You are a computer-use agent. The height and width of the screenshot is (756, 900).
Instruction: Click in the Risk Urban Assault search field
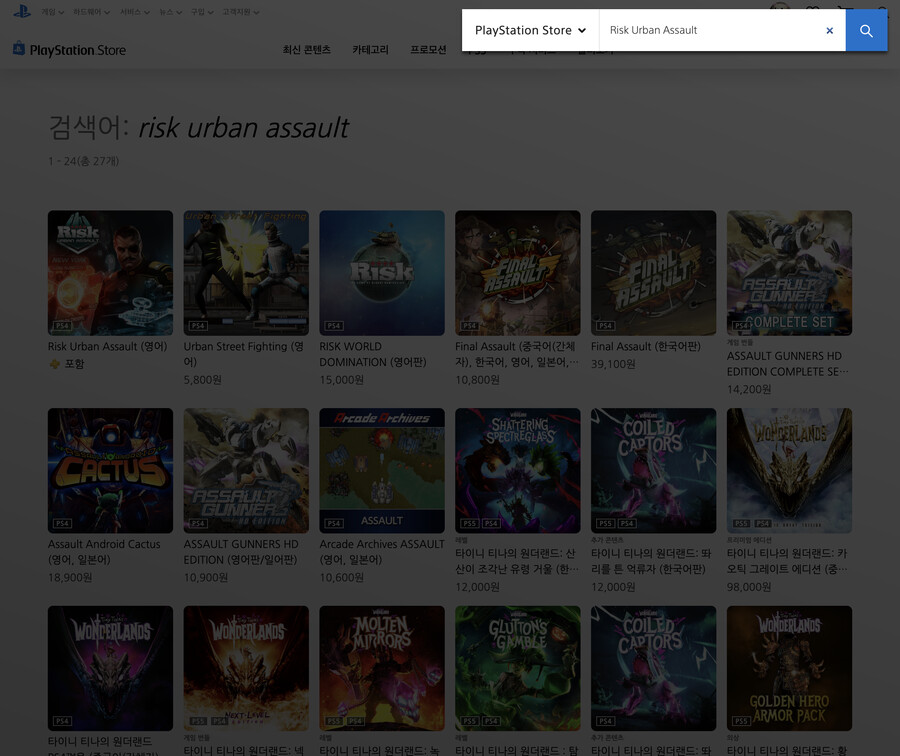click(710, 31)
